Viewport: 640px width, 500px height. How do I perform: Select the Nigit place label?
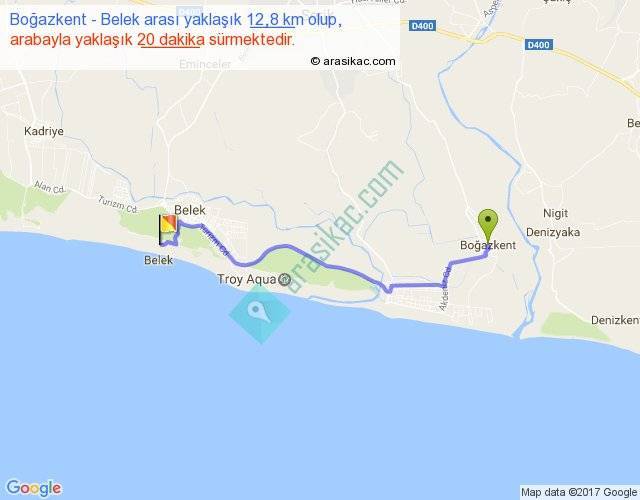click(555, 213)
